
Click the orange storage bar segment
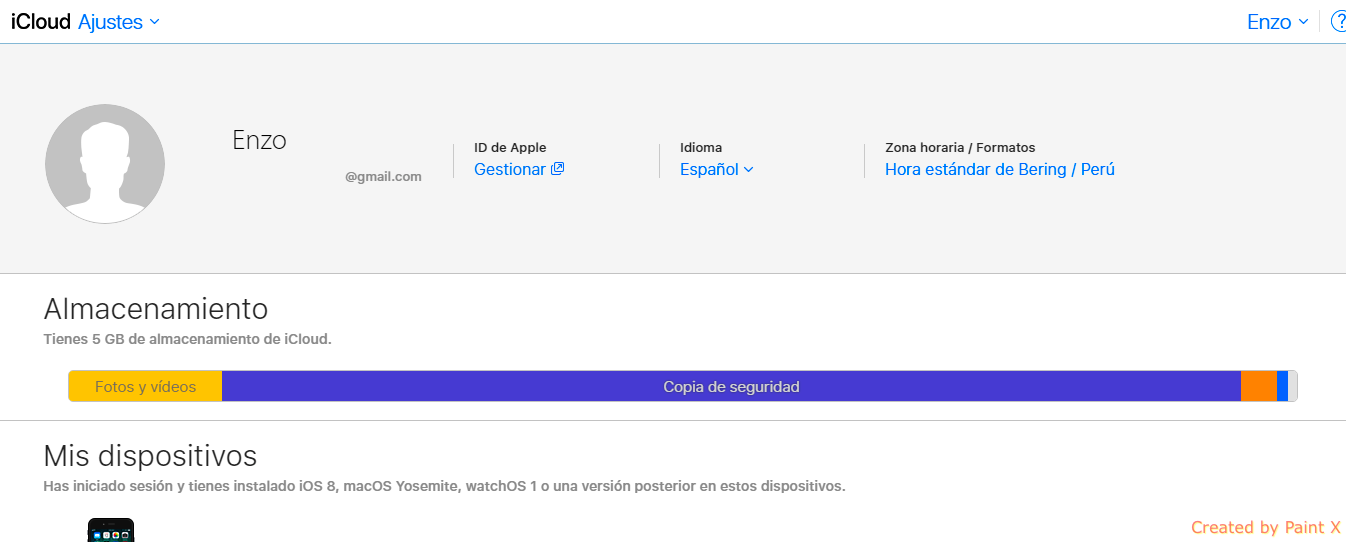click(x=1259, y=386)
